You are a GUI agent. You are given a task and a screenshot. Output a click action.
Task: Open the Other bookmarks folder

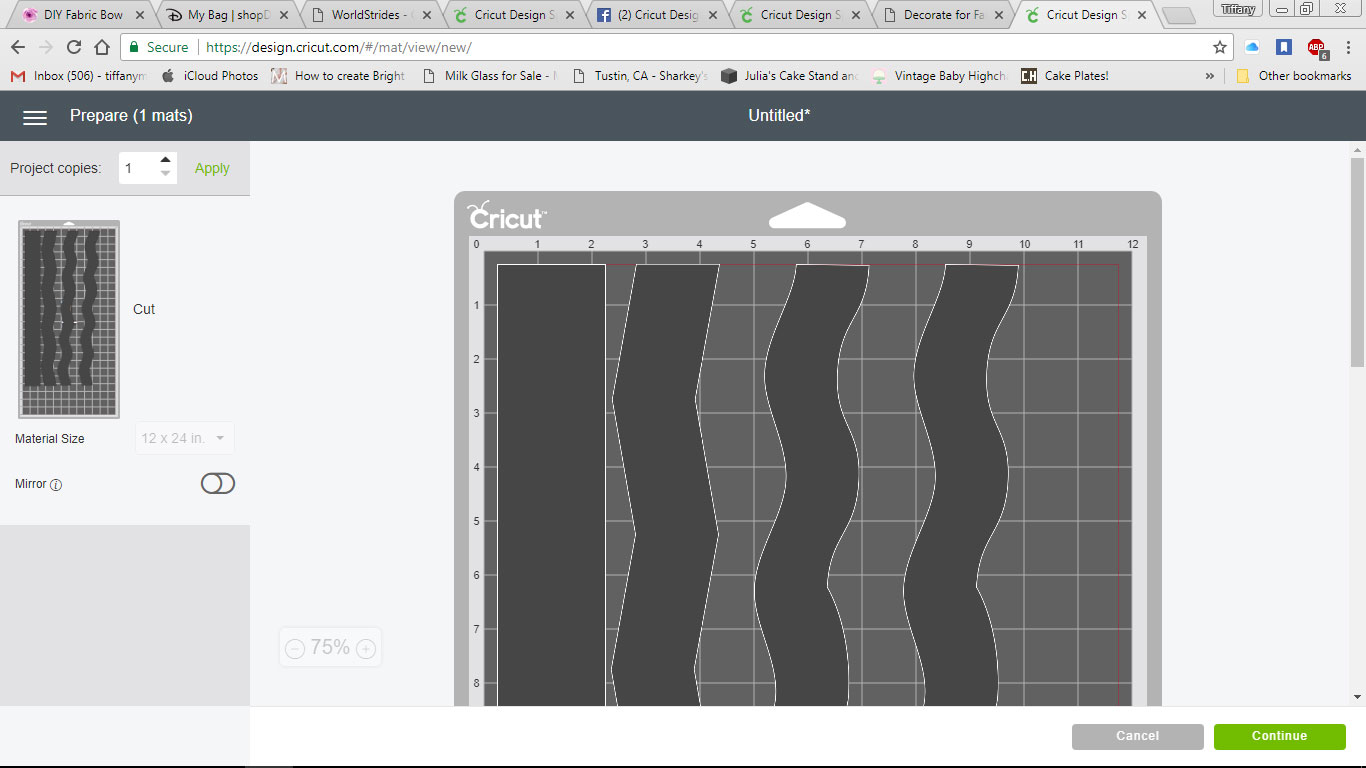tap(1294, 76)
